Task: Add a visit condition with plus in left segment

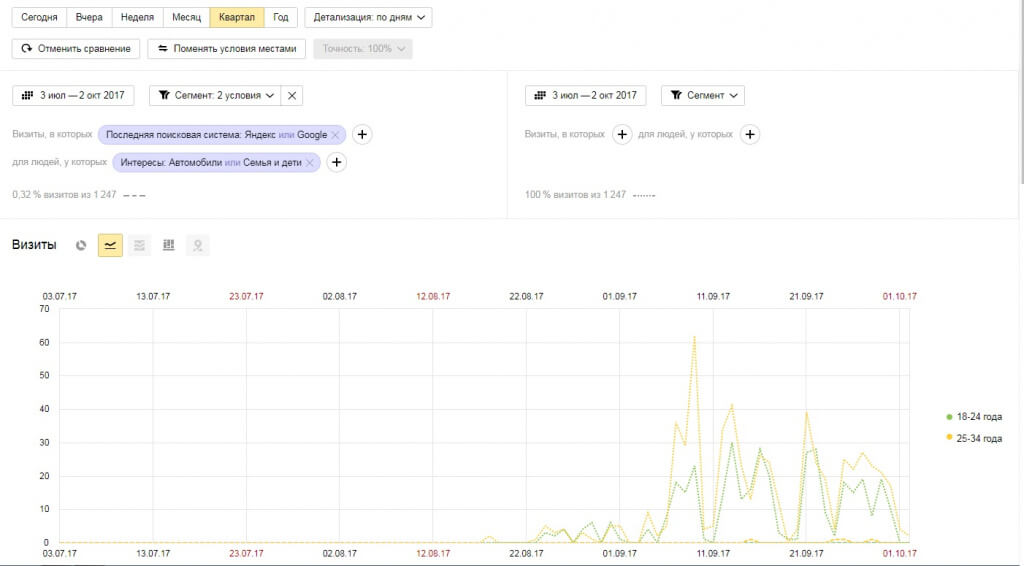Action: click(362, 135)
